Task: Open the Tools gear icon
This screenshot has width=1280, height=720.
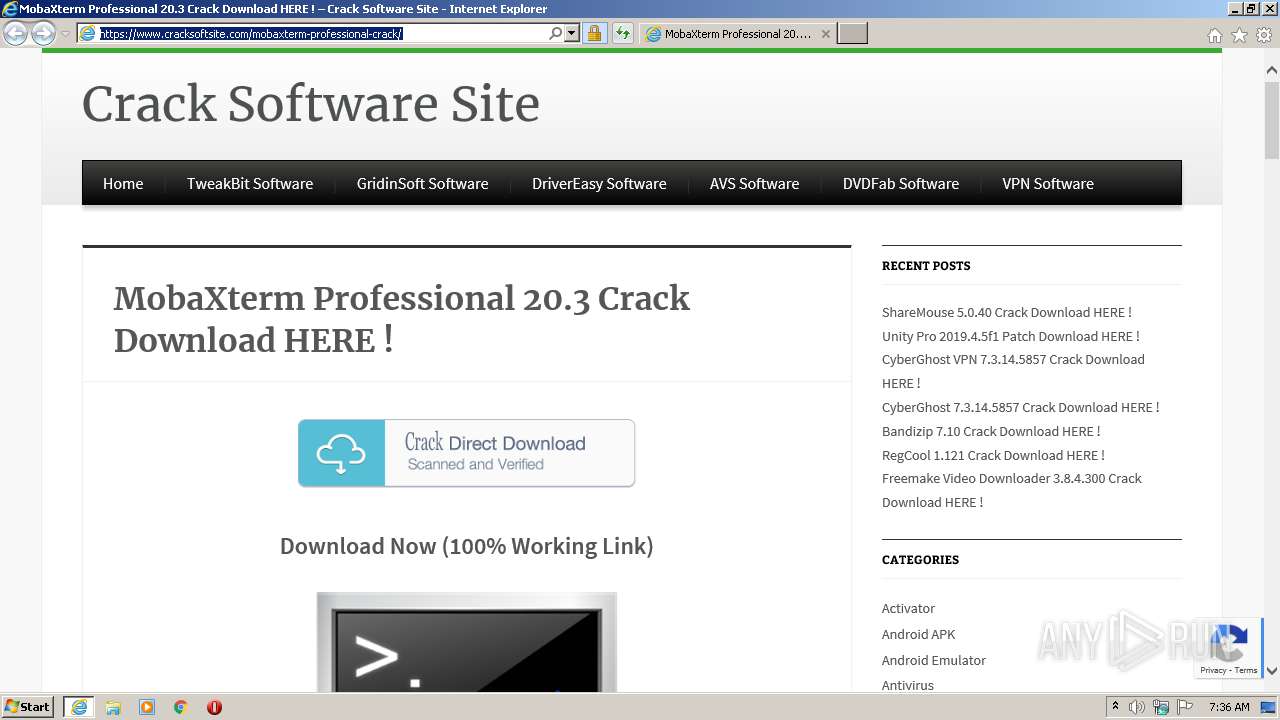Action: coord(1264,35)
